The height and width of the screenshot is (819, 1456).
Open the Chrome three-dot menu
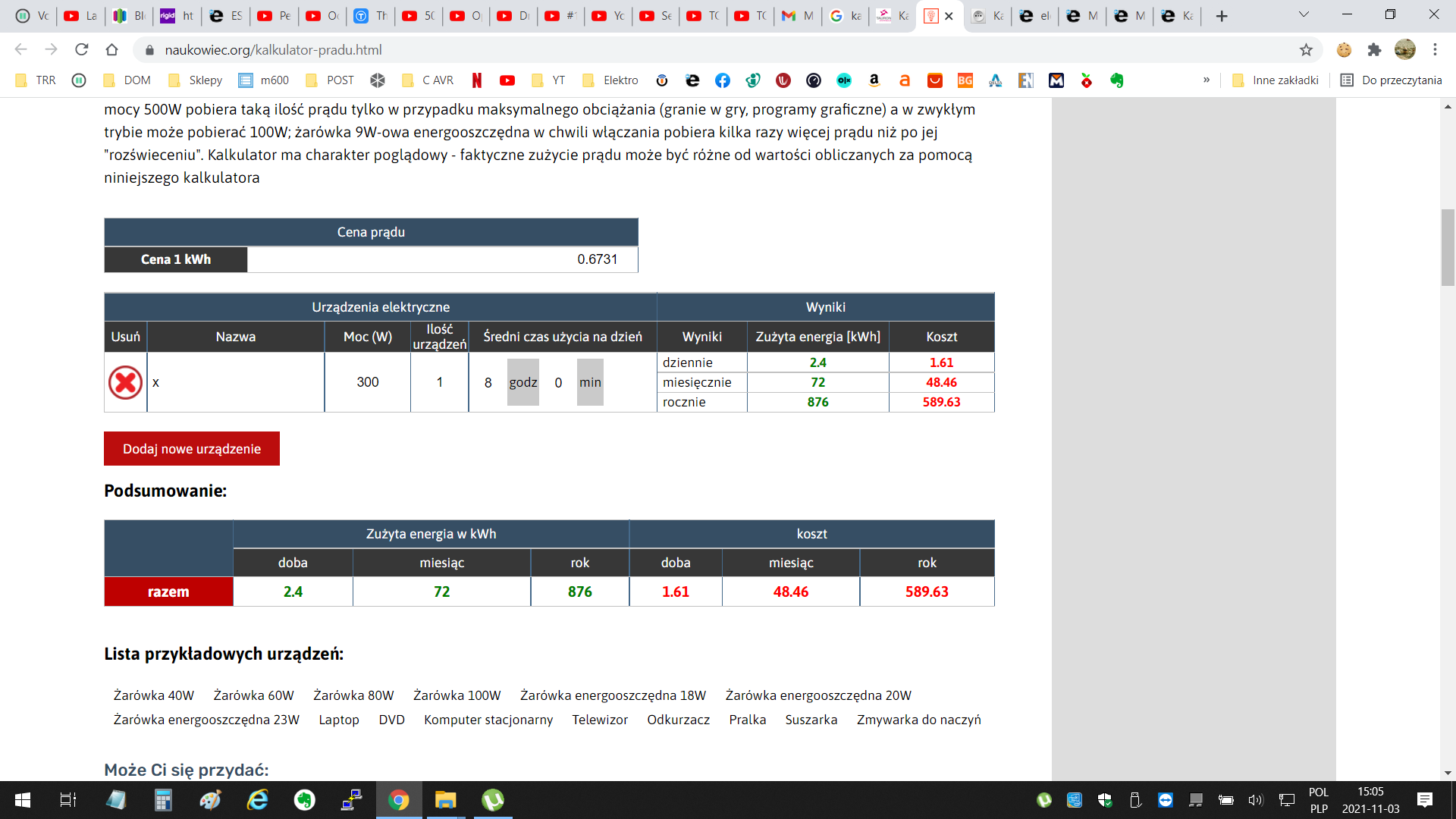[1435, 50]
